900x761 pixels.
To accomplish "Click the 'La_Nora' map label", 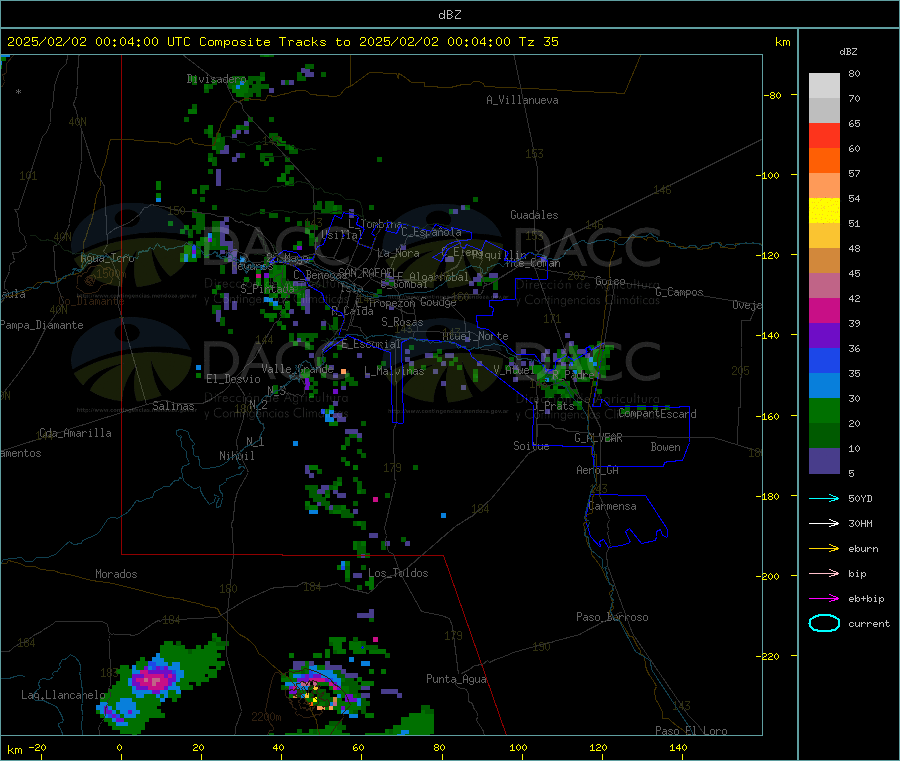I will (398, 253).
